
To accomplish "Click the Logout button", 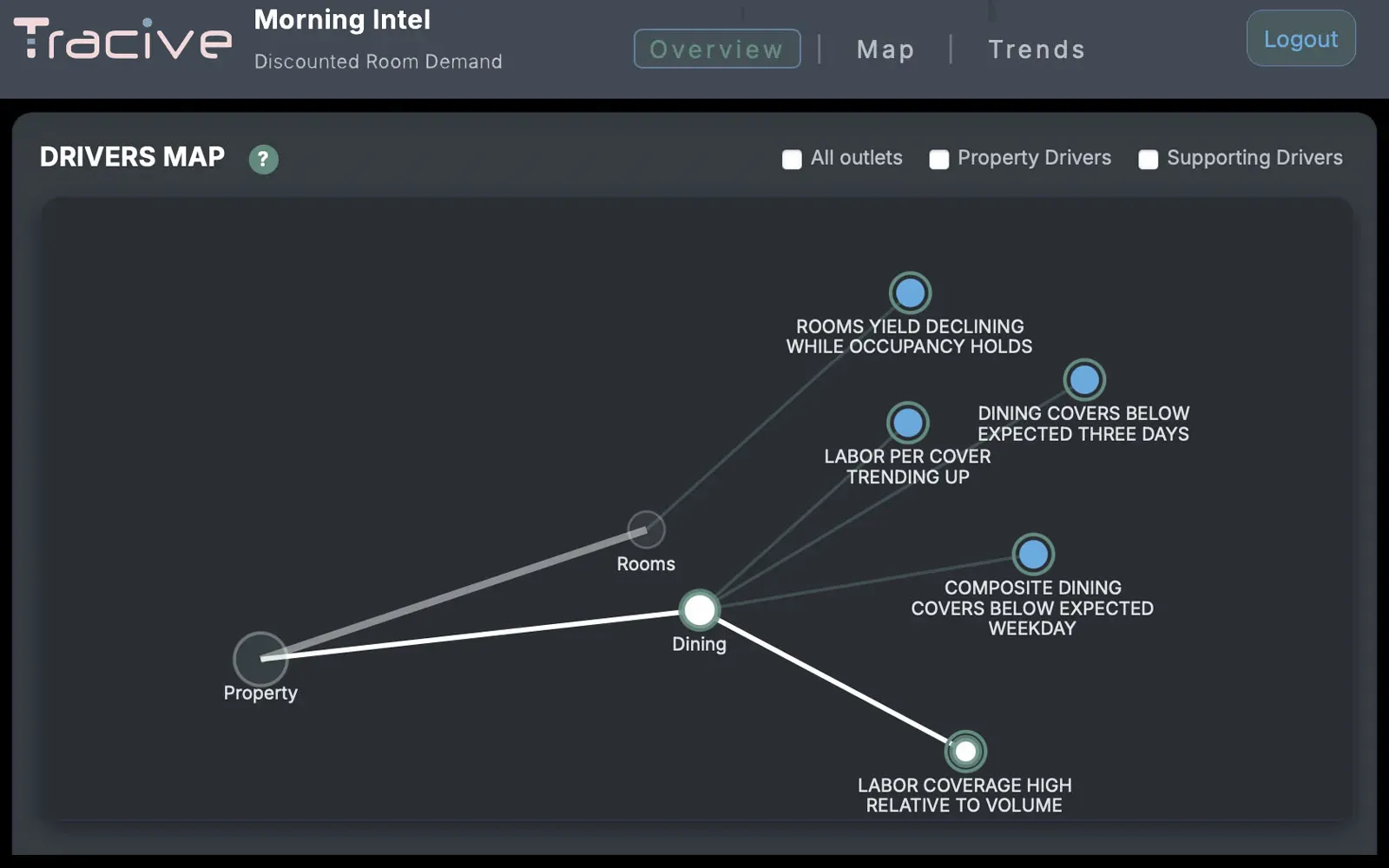I will pos(1300,39).
